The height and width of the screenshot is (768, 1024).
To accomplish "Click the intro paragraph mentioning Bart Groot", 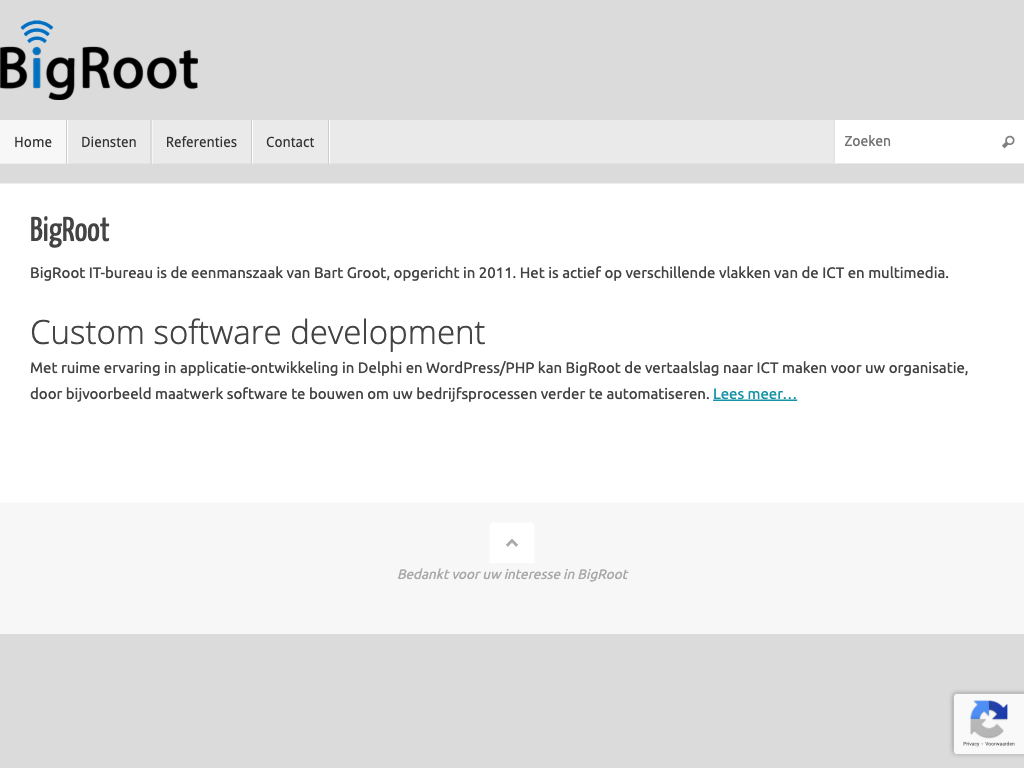I will point(488,273).
